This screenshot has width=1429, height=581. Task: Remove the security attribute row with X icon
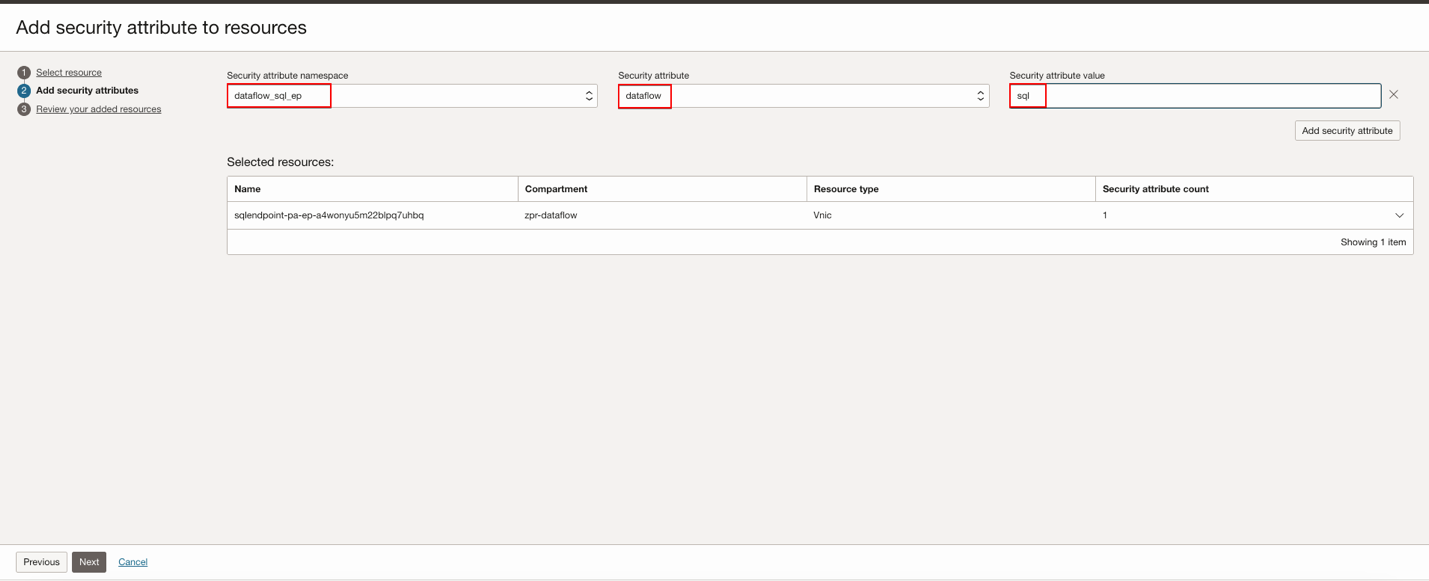tap(1393, 95)
